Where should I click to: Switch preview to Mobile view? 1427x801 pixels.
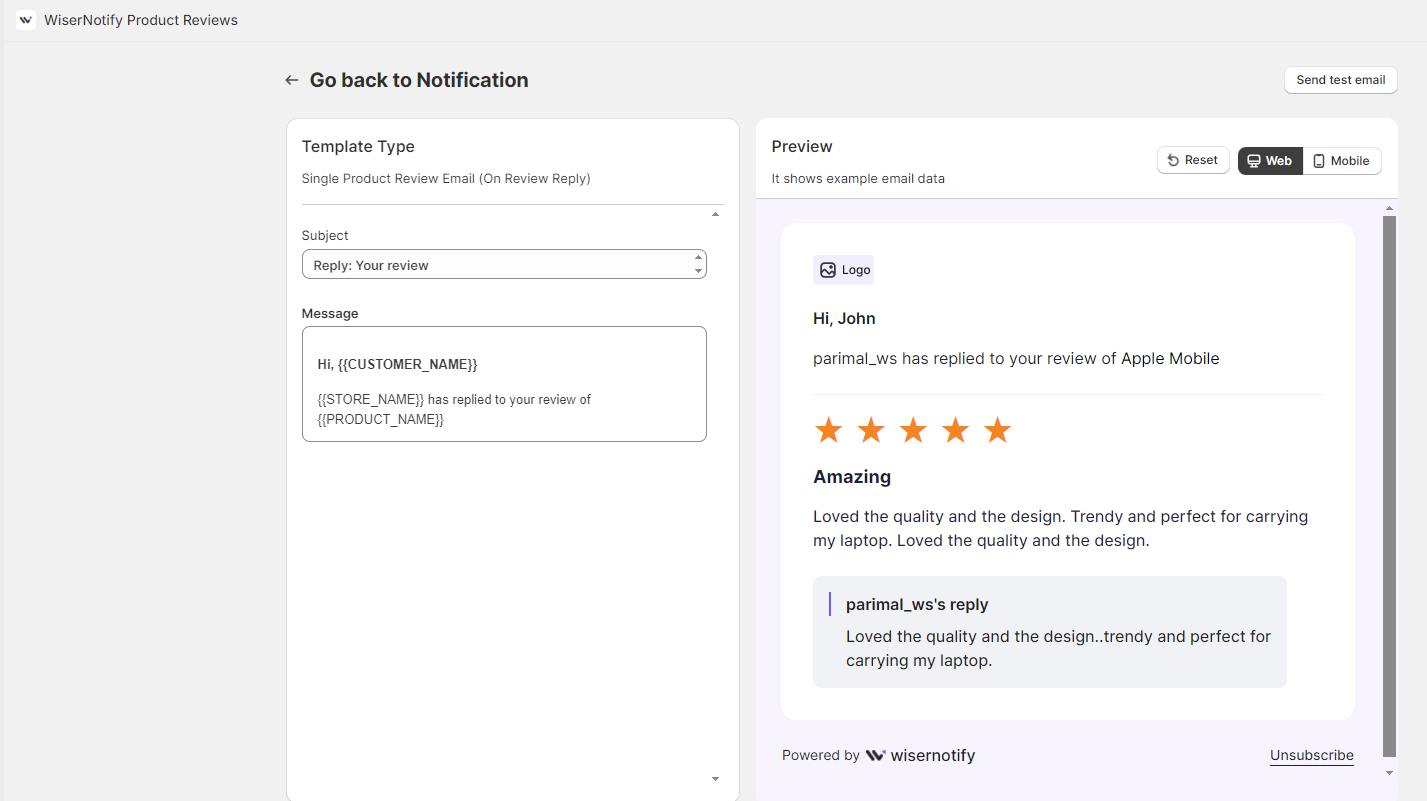(1341, 161)
